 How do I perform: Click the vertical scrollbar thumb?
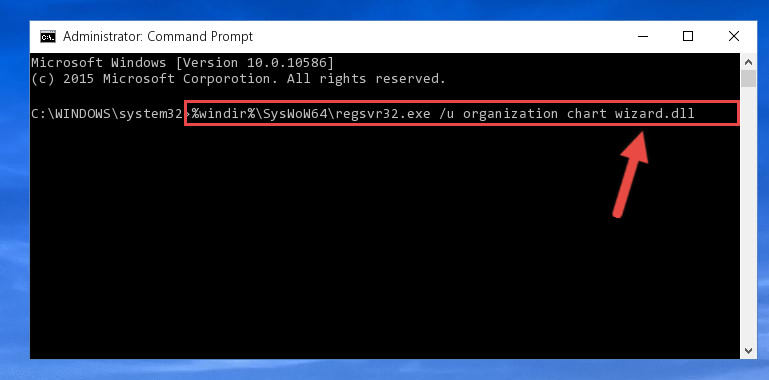click(x=748, y=79)
